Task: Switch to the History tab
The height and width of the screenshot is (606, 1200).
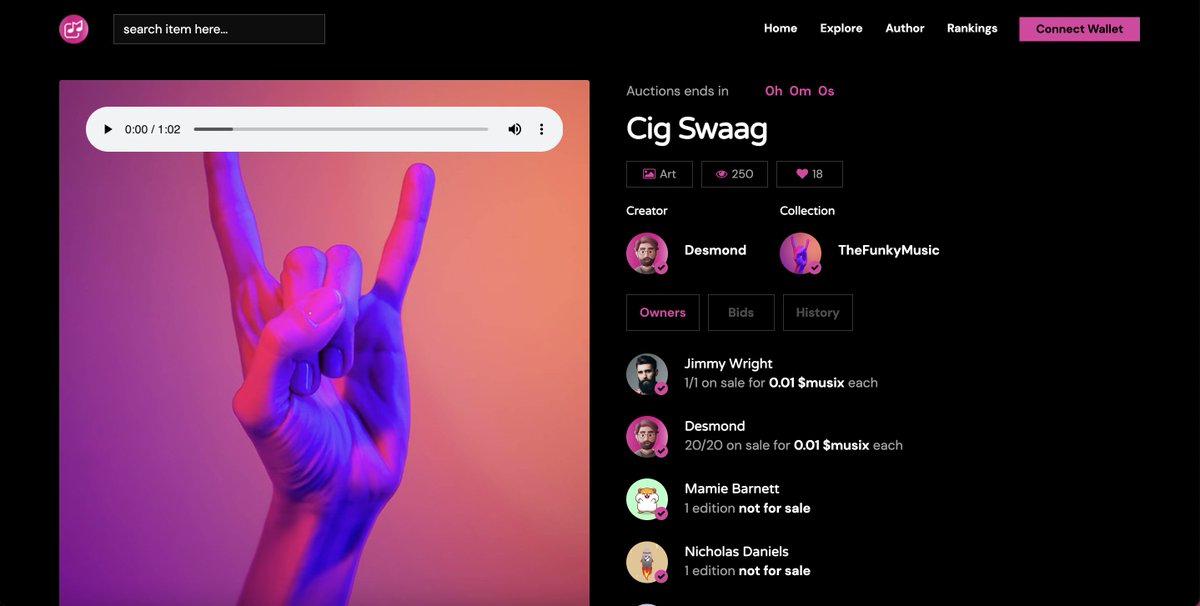Action: [x=818, y=312]
